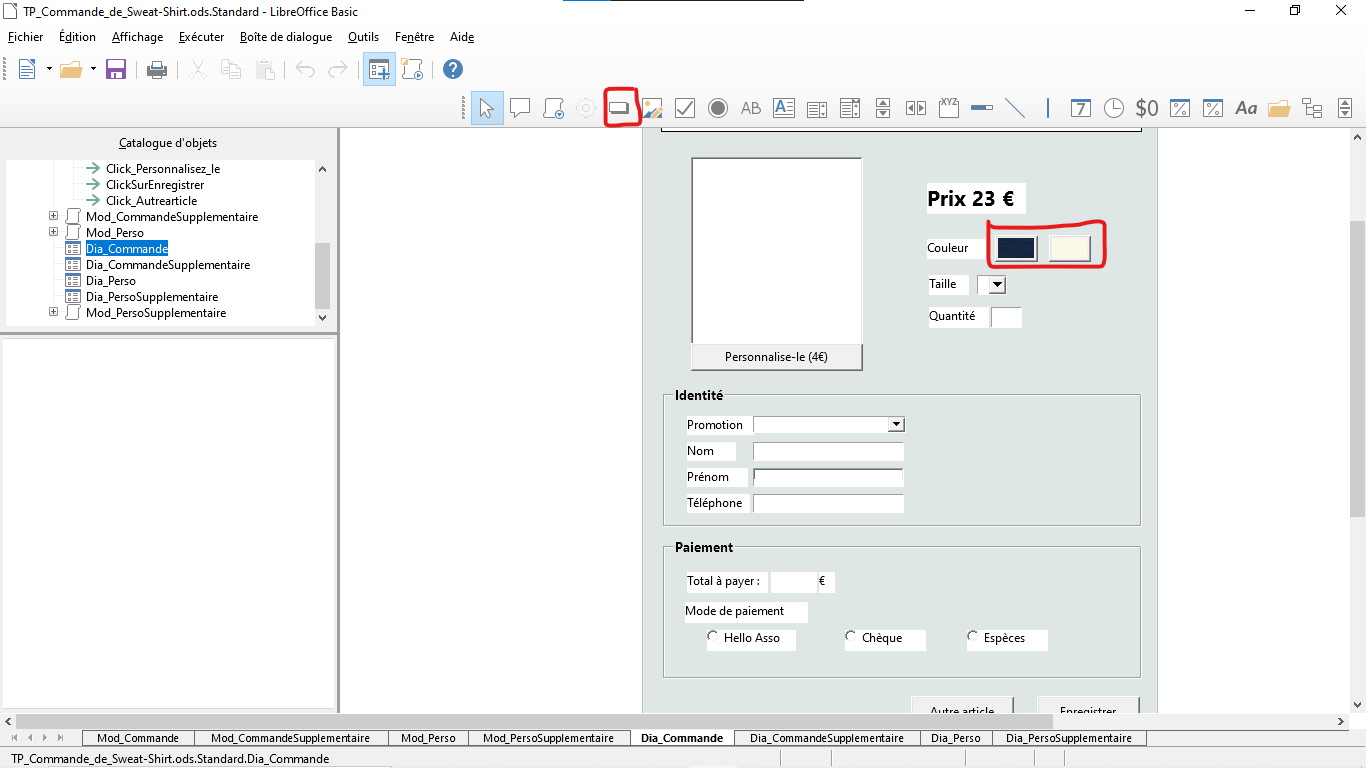This screenshot has width=1366, height=768.
Task: Switch to the Dia_CommandeSupplementaire tab
Action: coord(826,738)
